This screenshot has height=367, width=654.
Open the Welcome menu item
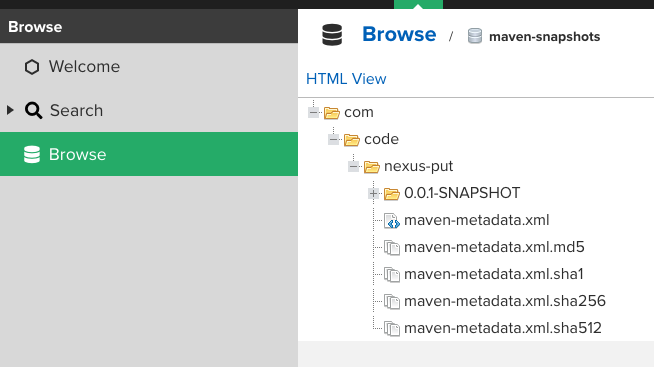tap(149, 67)
